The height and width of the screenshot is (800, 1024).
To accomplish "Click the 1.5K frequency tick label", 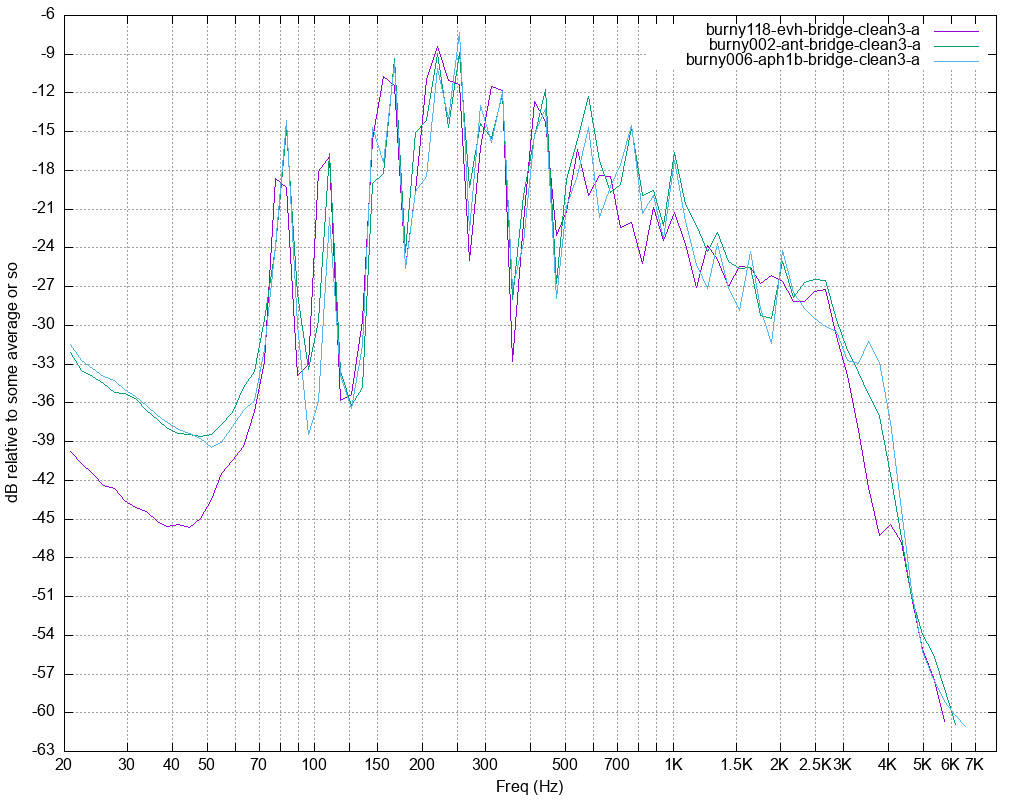I will pyautogui.click(x=736, y=765).
